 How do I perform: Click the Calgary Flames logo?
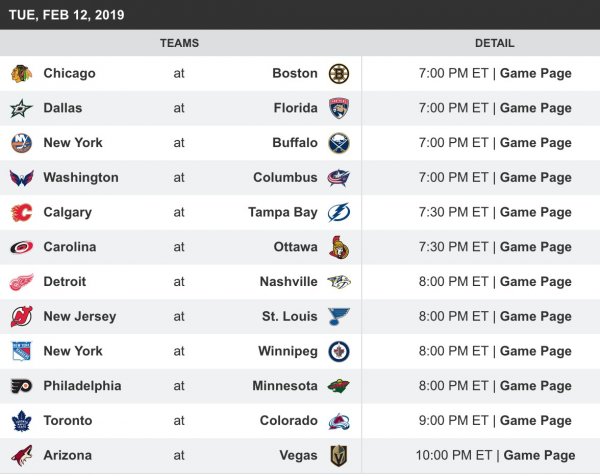click(21, 212)
